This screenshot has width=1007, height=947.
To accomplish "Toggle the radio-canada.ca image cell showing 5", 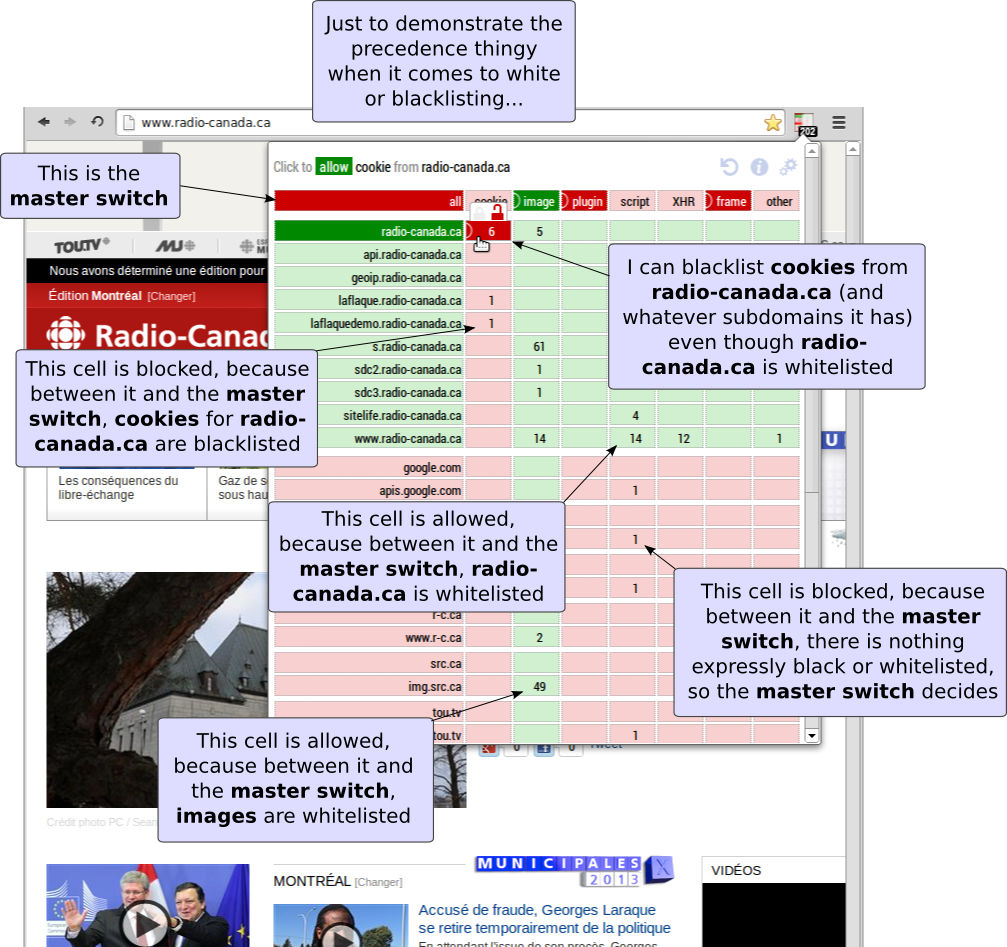I will point(536,231).
